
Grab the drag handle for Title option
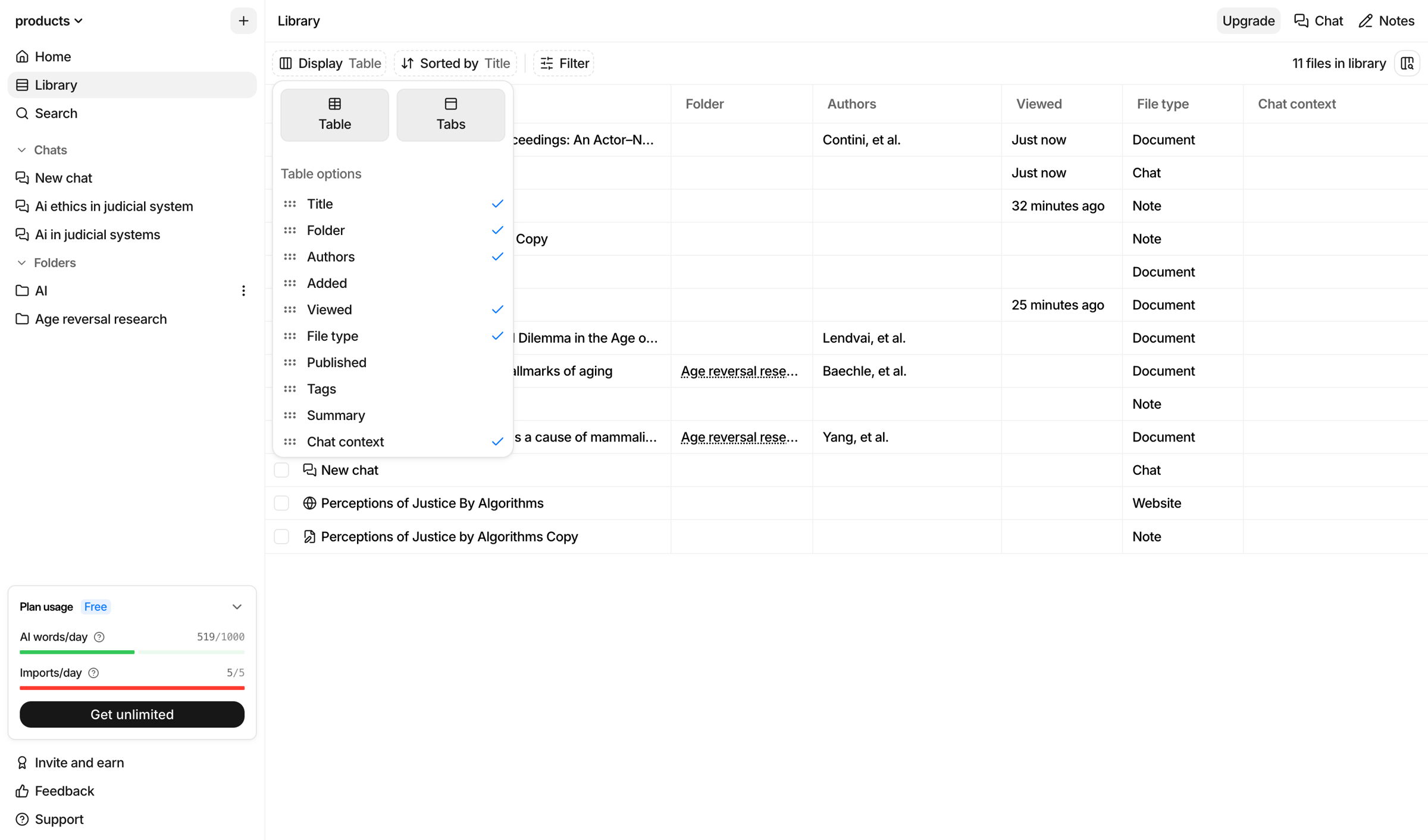[x=290, y=204]
